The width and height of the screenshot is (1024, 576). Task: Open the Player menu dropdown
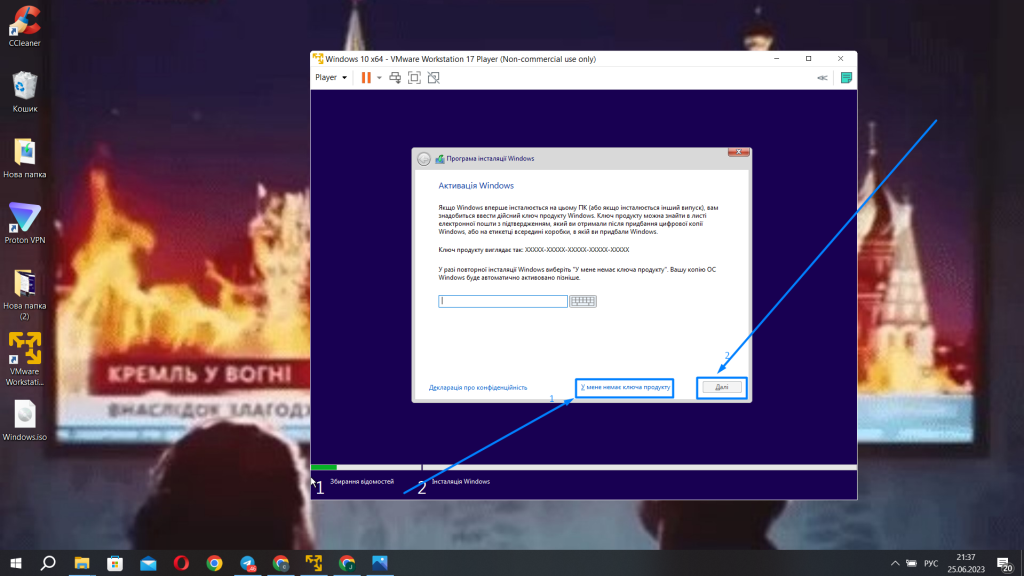[330, 77]
